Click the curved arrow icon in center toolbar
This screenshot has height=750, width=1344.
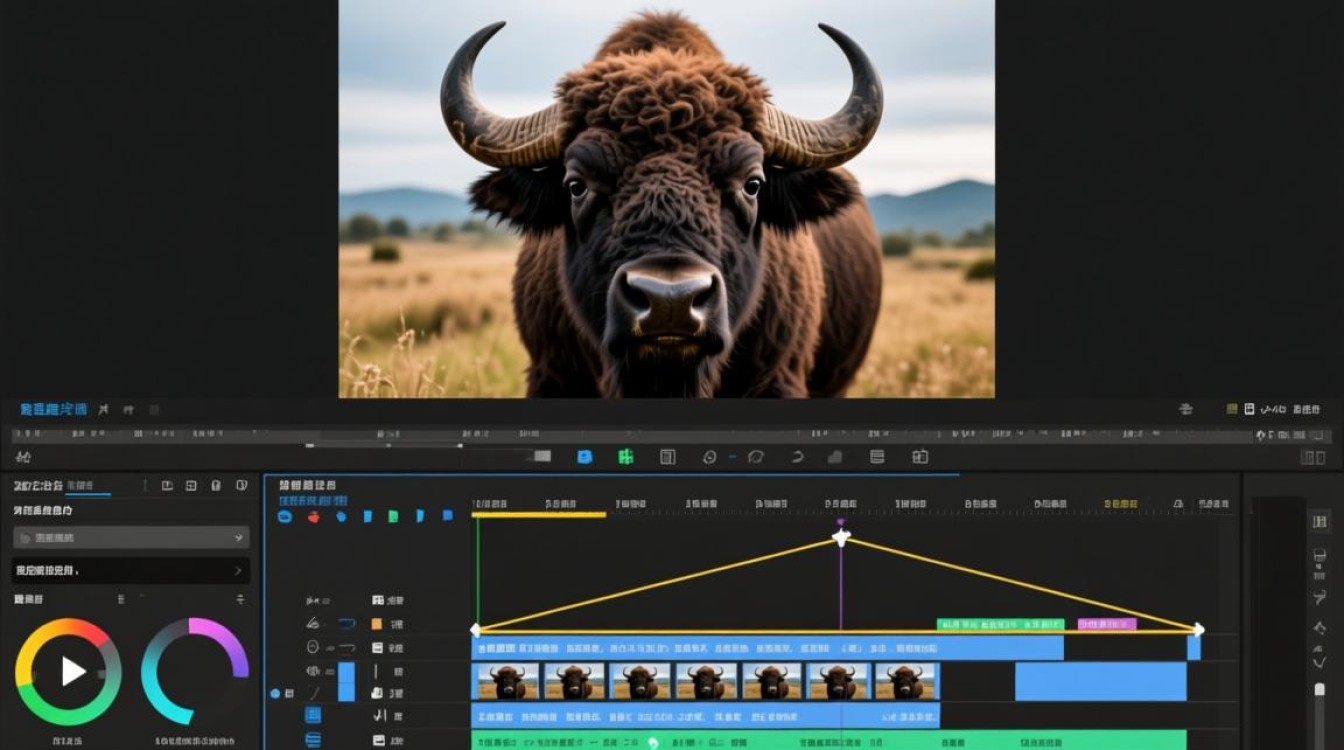797,457
